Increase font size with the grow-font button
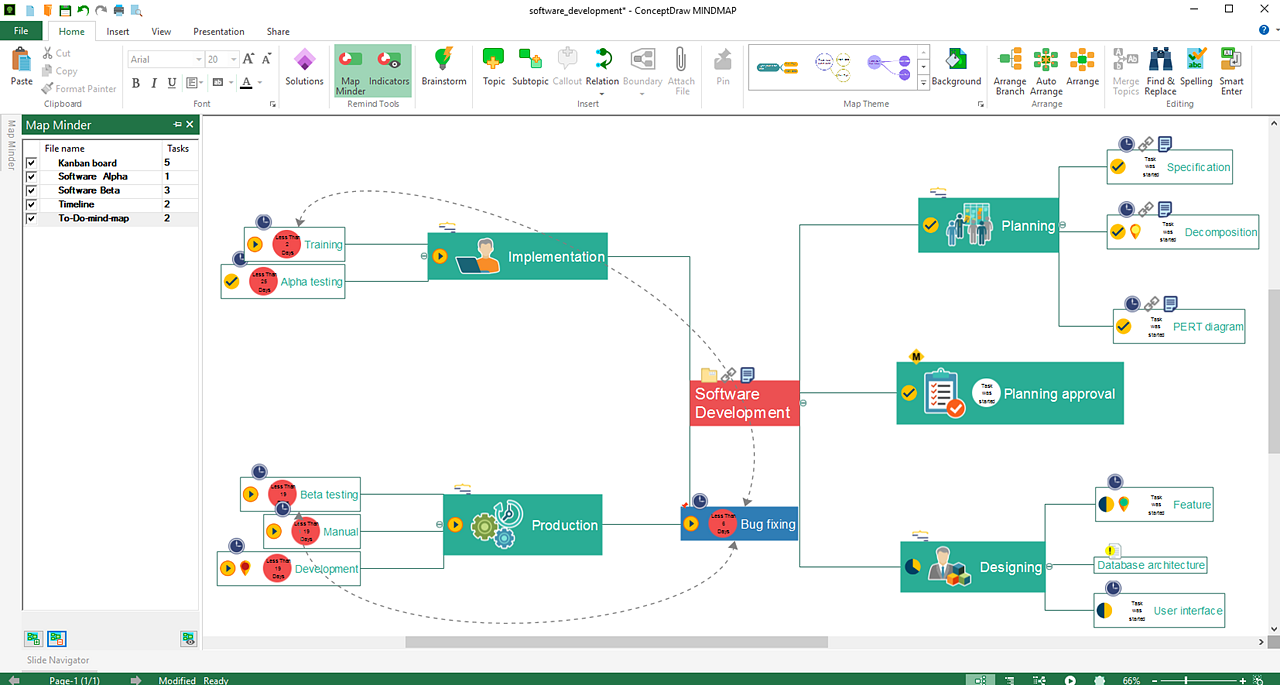The height and width of the screenshot is (685, 1280). coord(250,60)
